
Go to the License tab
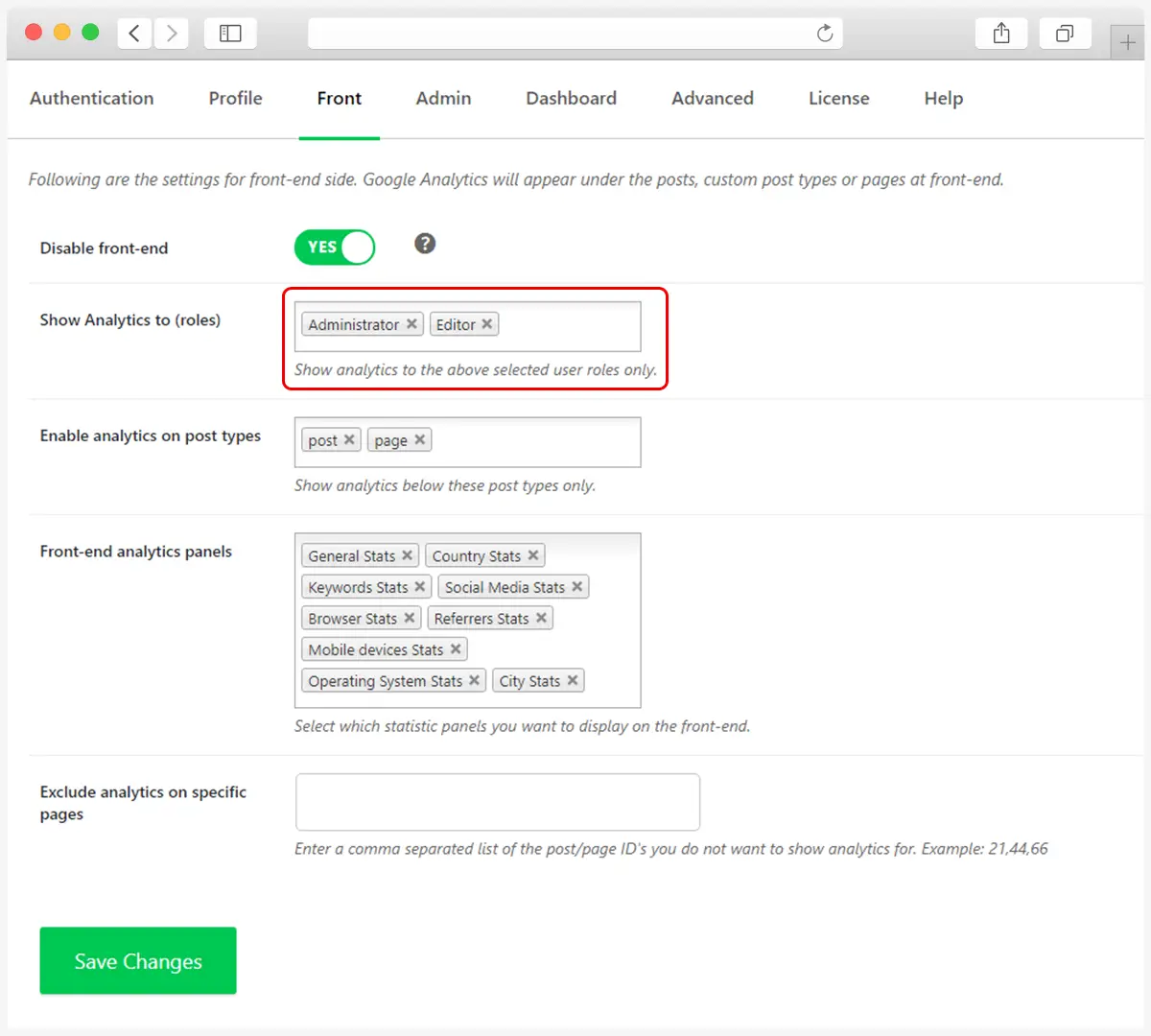(839, 98)
